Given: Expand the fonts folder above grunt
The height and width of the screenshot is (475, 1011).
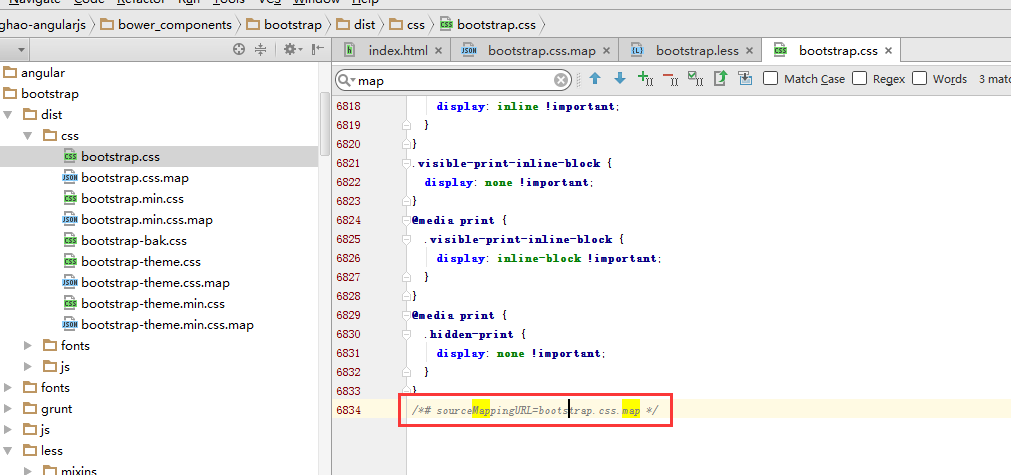Looking at the screenshot, I should [8, 388].
